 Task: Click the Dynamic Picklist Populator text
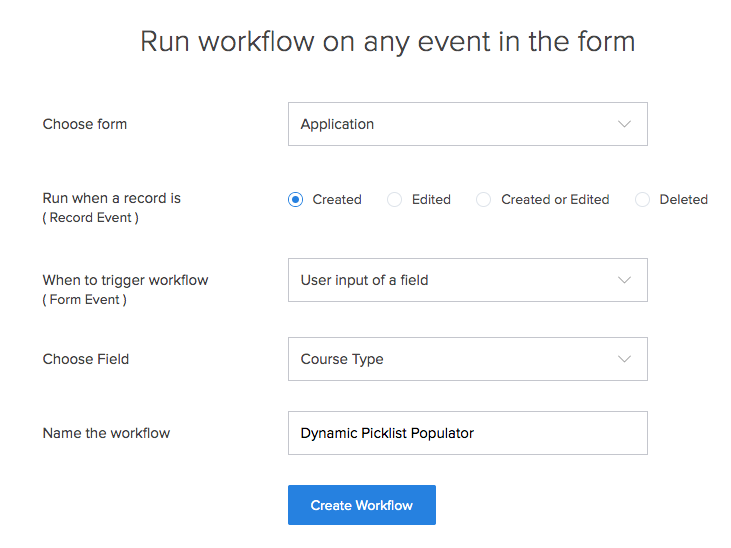coord(387,433)
